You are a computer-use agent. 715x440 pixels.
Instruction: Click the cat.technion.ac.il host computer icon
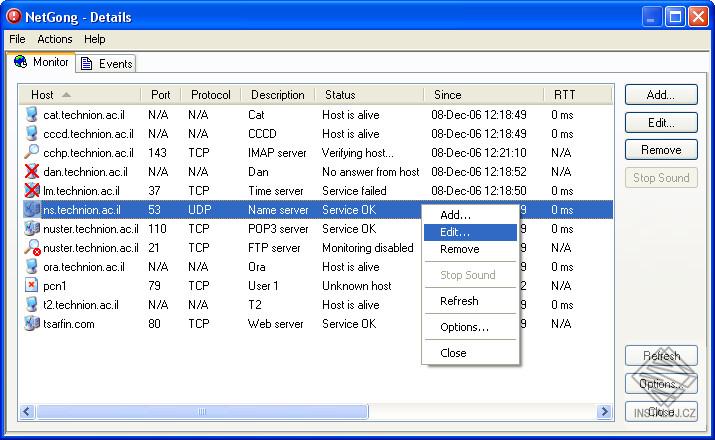pos(31,115)
